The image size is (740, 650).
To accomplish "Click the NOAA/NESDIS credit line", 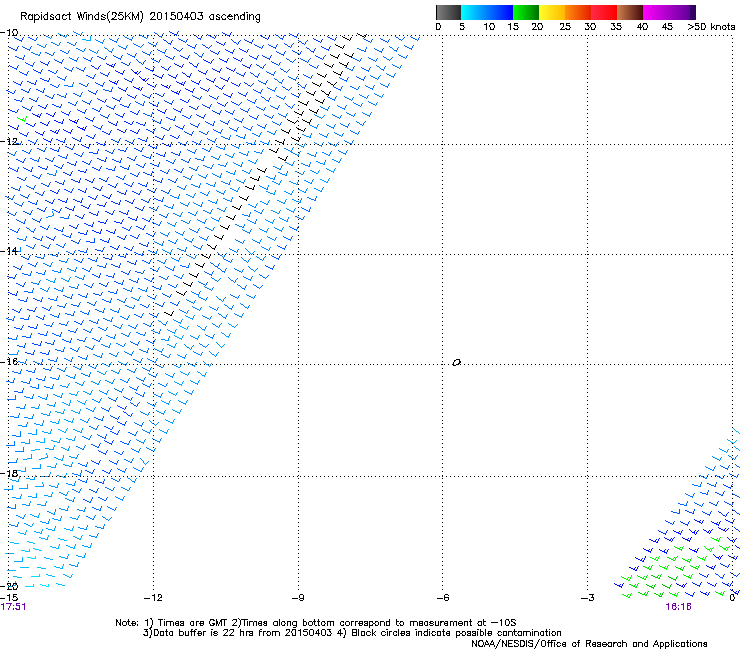I will pos(589,644).
